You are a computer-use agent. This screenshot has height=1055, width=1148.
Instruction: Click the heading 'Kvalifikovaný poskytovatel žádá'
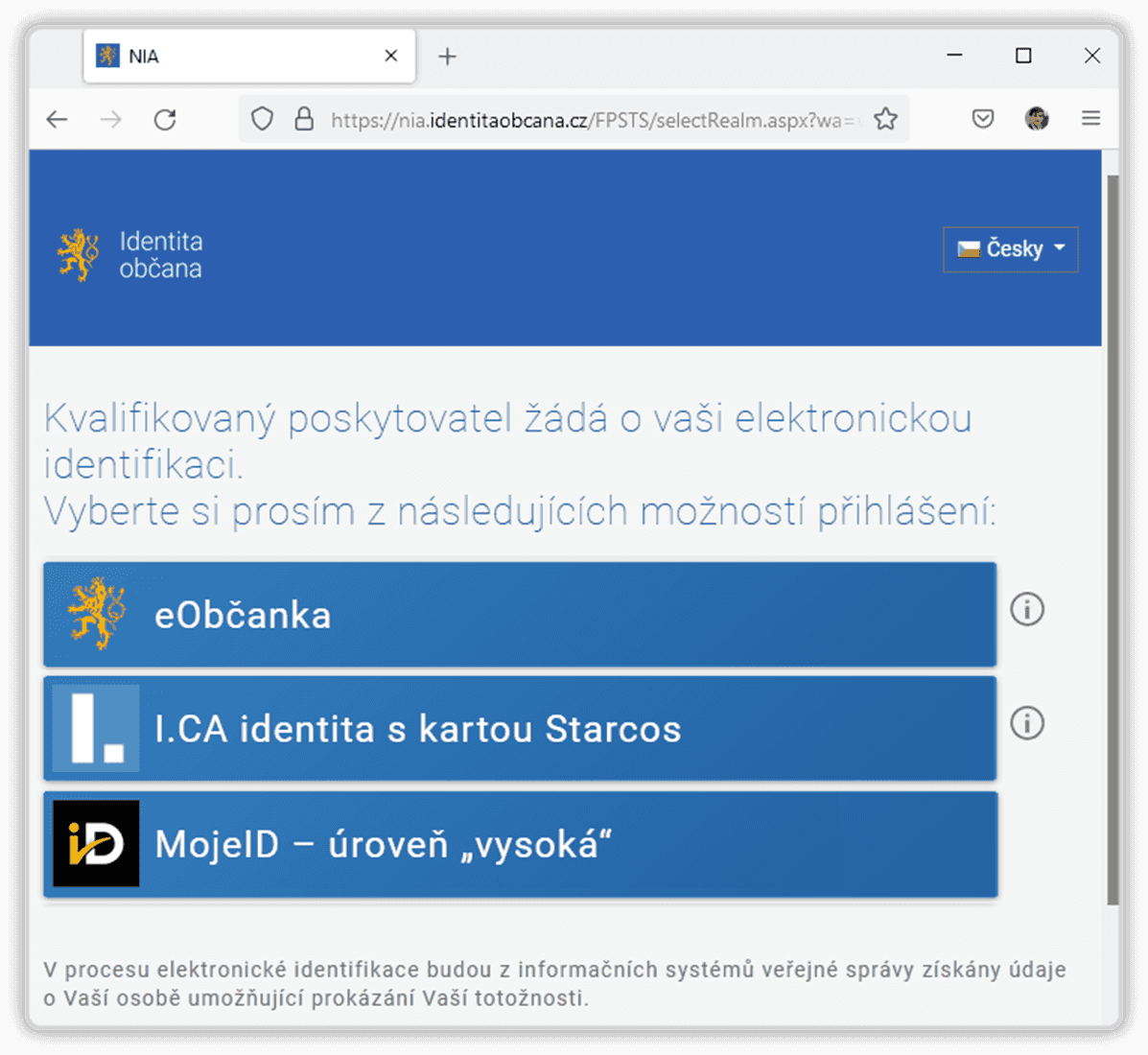point(325,419)
